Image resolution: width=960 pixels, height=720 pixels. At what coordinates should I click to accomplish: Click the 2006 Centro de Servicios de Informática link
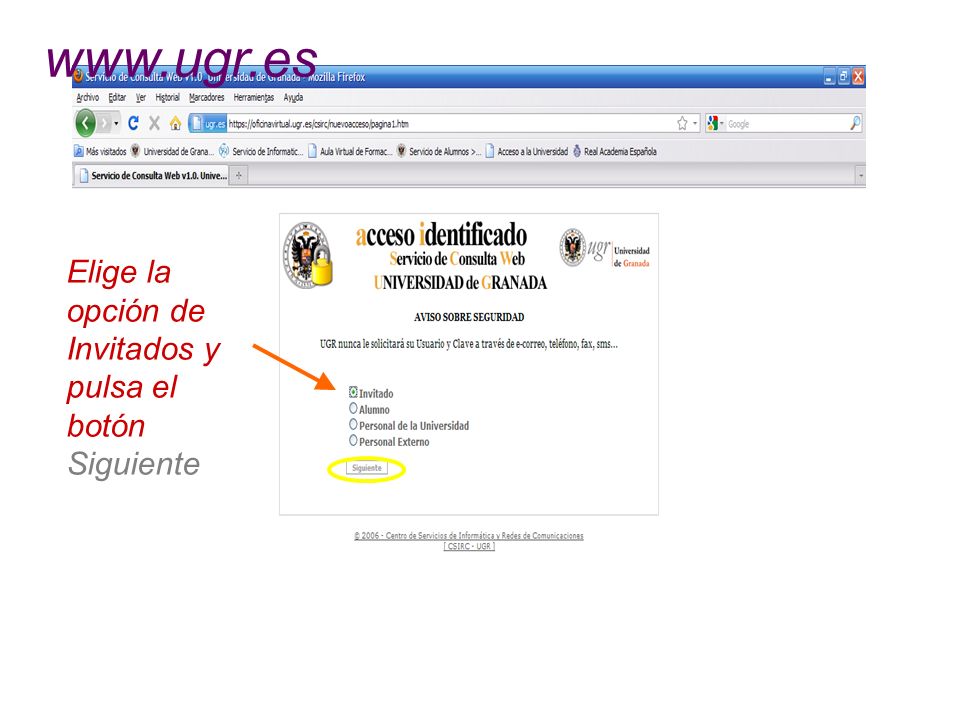469,536
